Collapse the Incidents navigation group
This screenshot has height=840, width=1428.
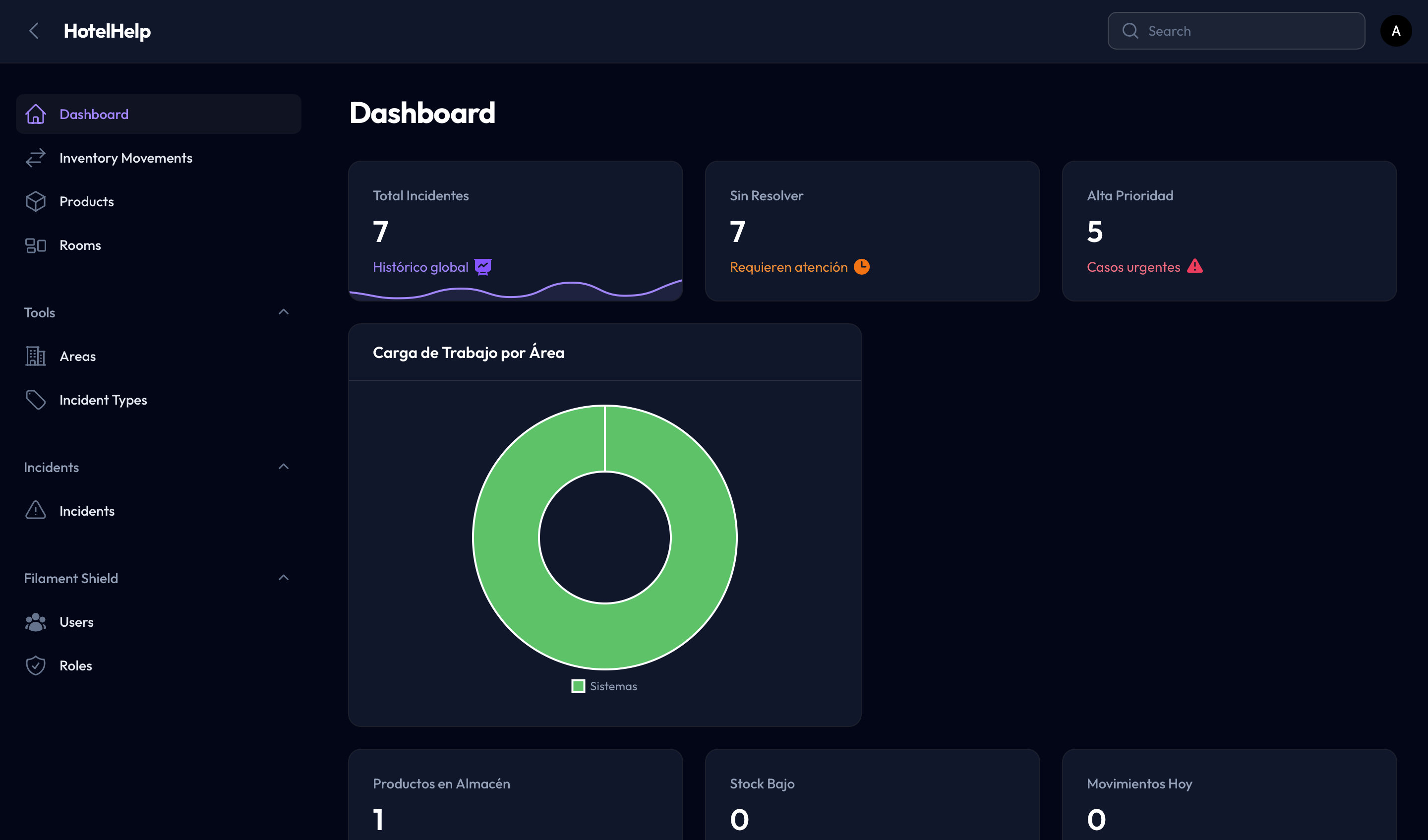(x=283, y=467)
